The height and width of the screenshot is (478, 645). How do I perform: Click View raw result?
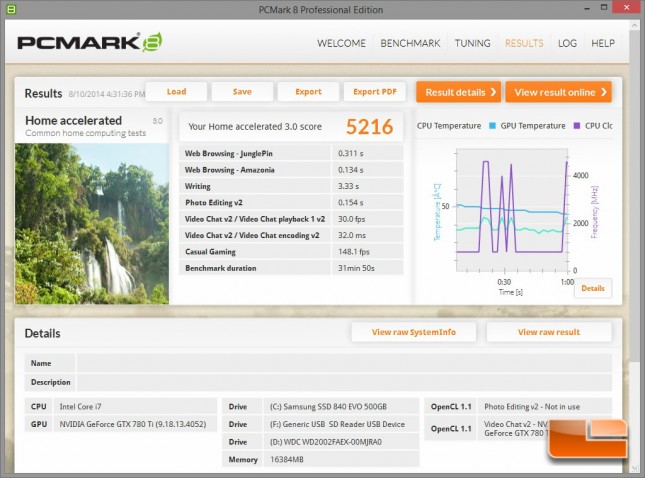point(549,332)
